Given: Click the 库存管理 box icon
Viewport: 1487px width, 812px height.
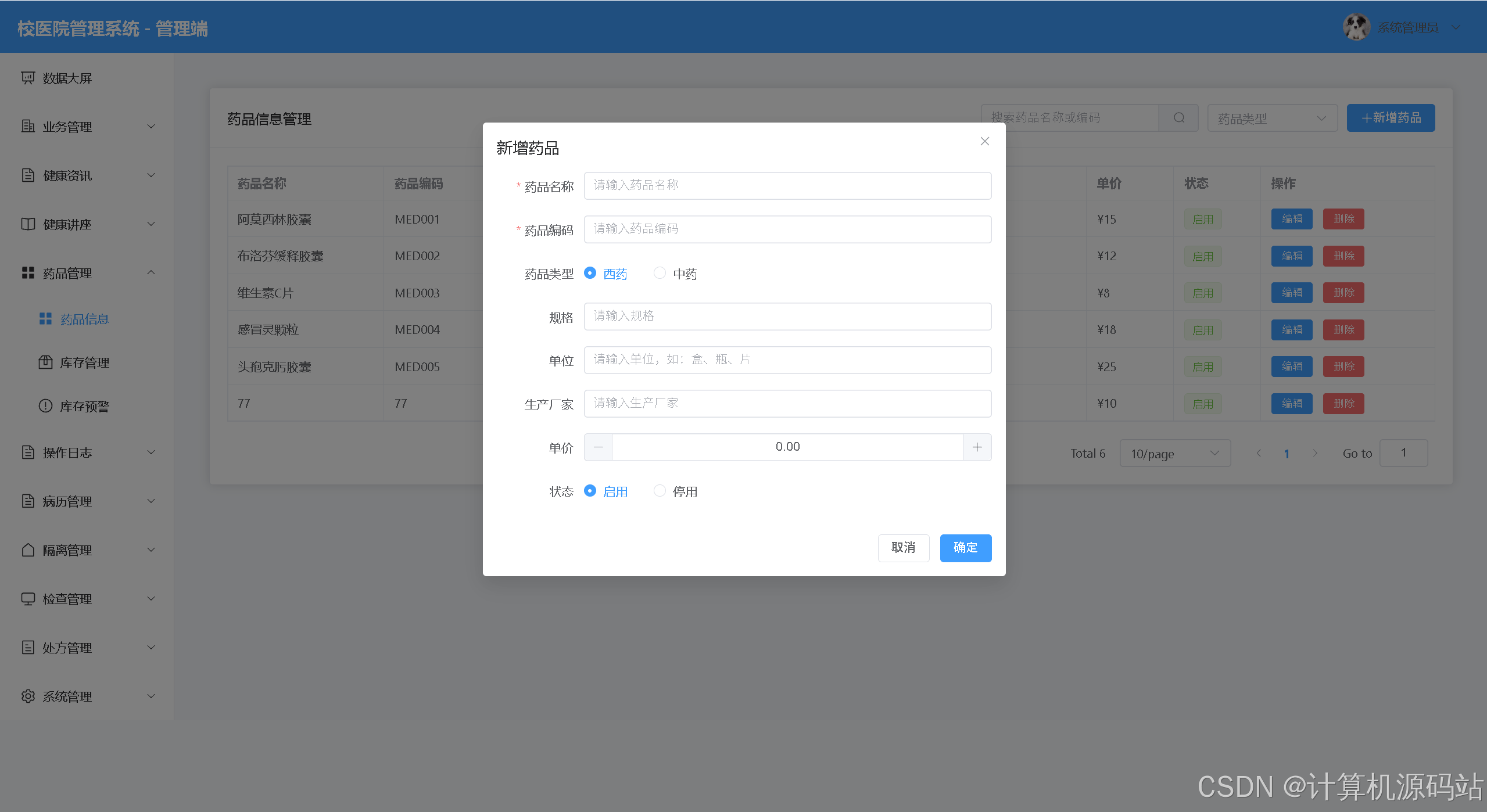Looking at the screenshot, I should (45, 362).
